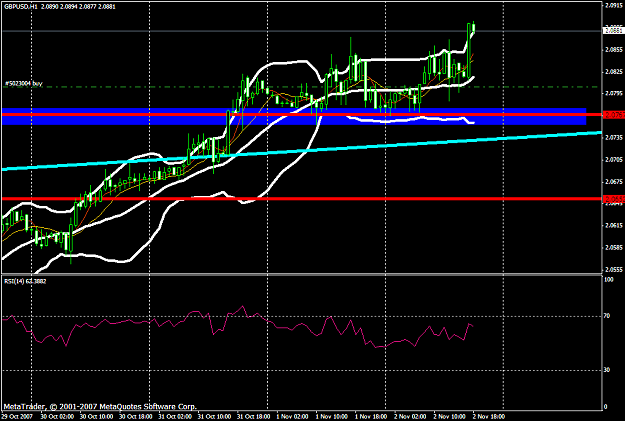This screenshot has width=625, height=421.
Task: Click the 2.0735 price axis label
Action: pos(614,138)
